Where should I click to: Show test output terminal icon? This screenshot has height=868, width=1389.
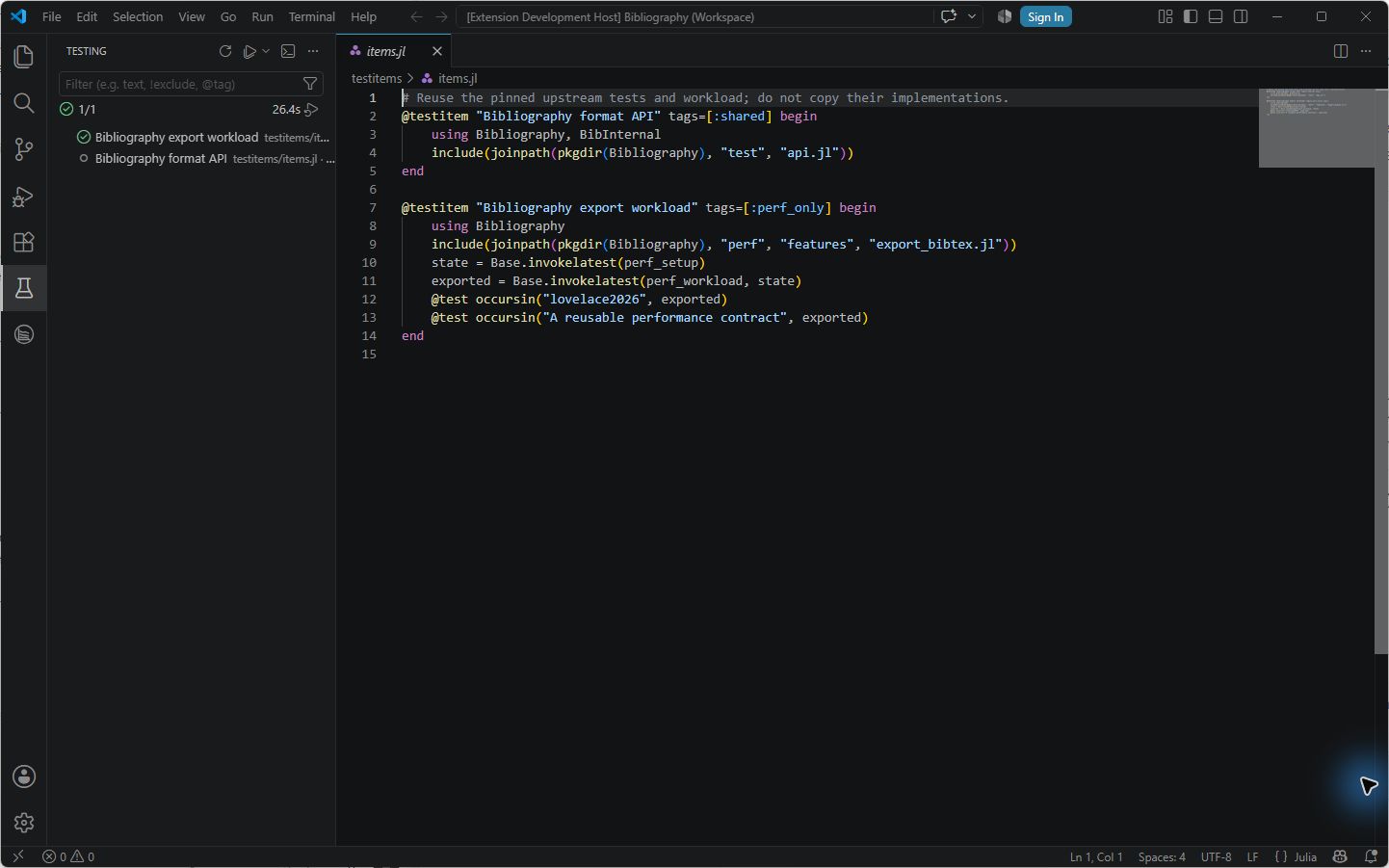(x=288, y=51)
